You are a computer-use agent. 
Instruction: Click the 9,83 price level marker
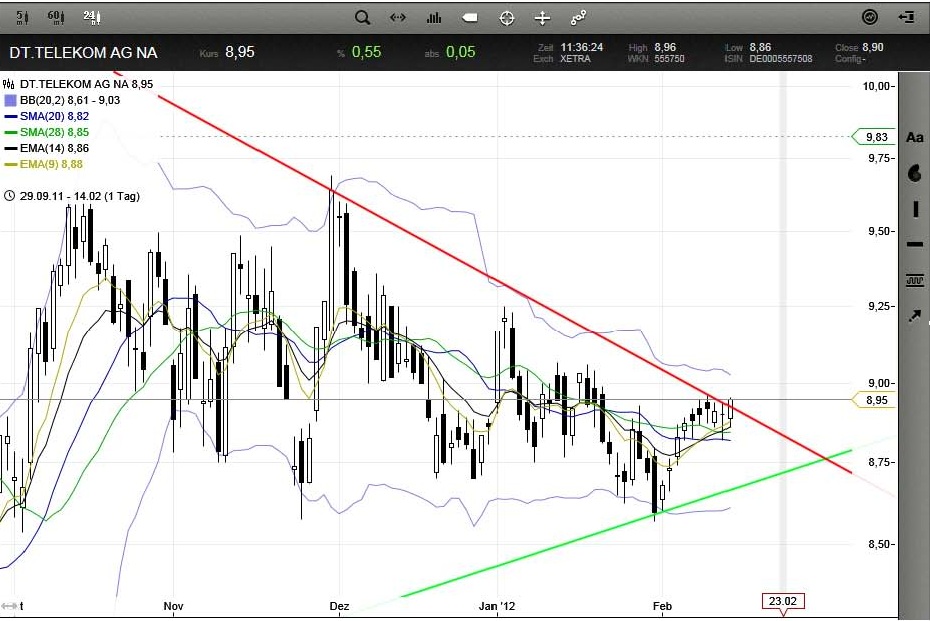pos(872,137)
